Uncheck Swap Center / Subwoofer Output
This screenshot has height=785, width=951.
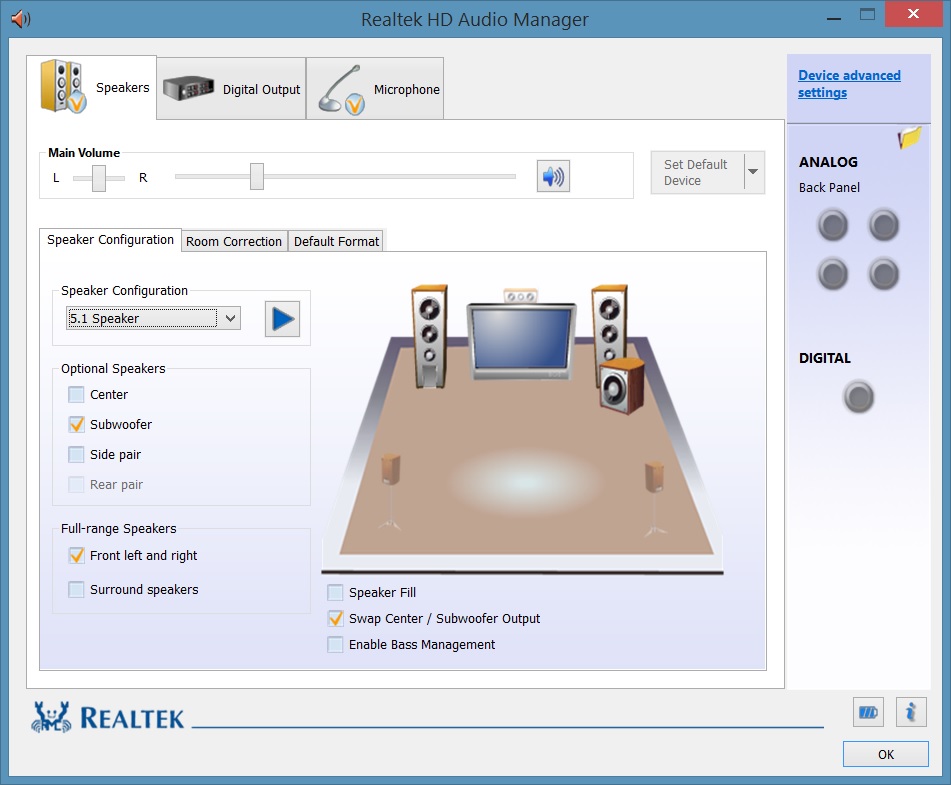(x=335, y=619)
